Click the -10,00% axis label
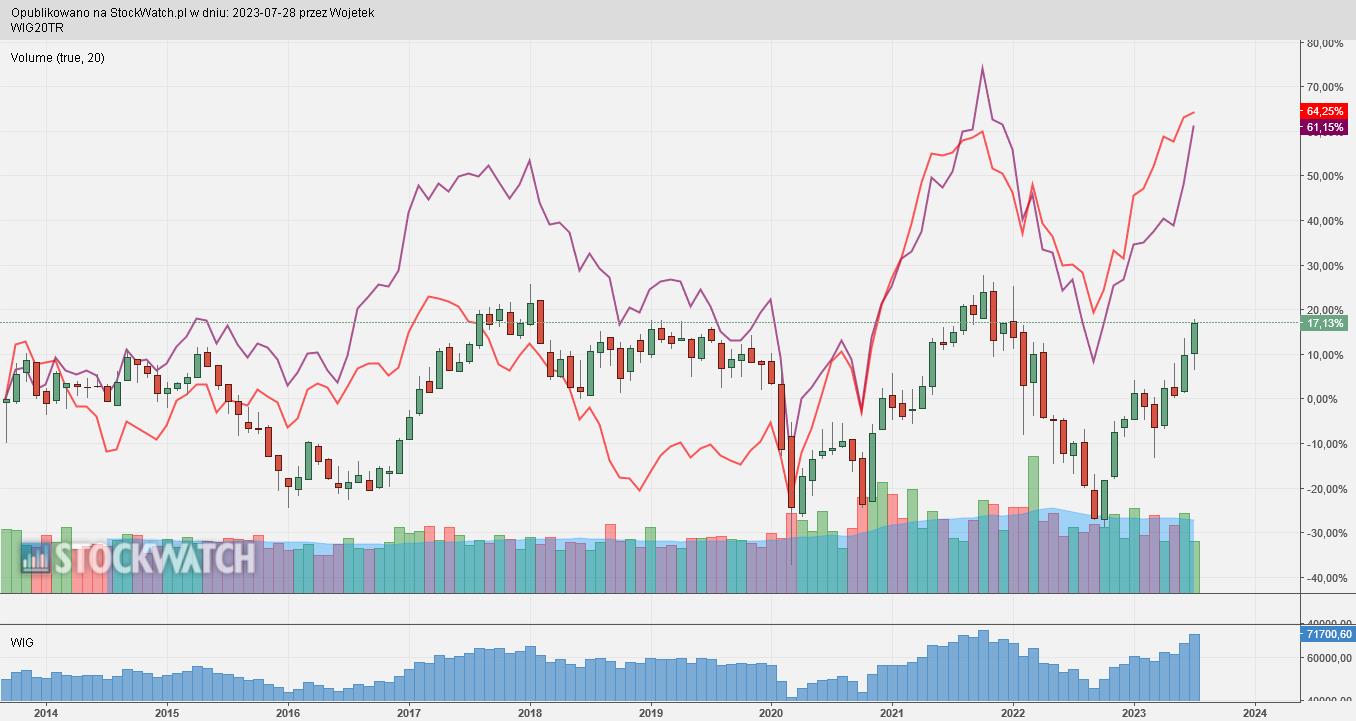 tap(1325, 444)
